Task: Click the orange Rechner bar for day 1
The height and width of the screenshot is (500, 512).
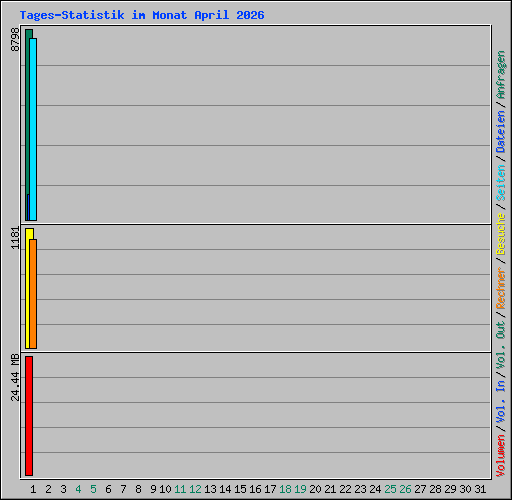Action: click(x=33, y=294)
